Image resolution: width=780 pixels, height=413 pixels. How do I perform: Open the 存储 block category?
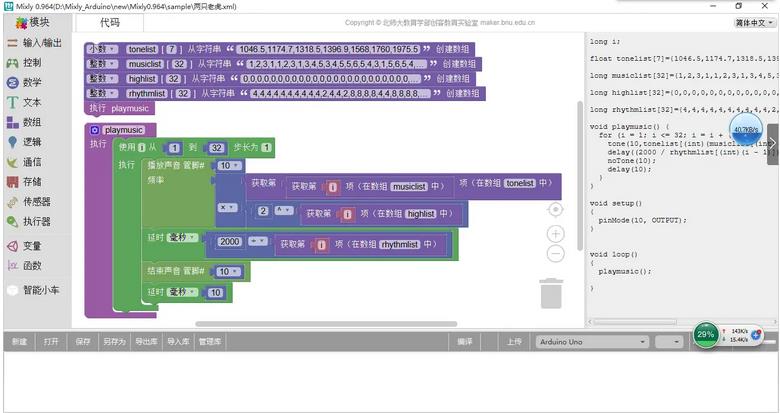pyautogui.click(x=24, y=182)
